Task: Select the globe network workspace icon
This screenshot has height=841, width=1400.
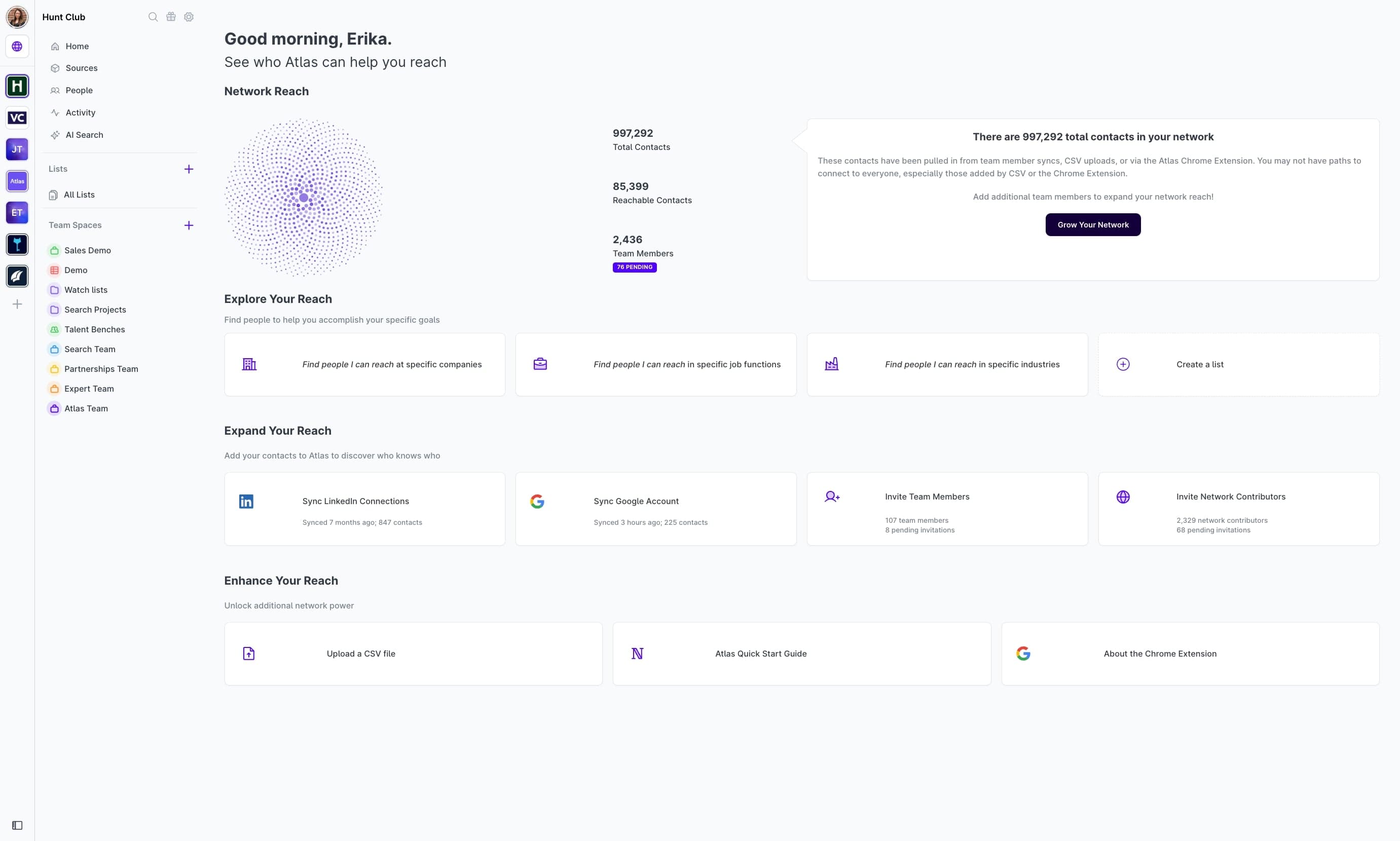Action: [17, 47]
